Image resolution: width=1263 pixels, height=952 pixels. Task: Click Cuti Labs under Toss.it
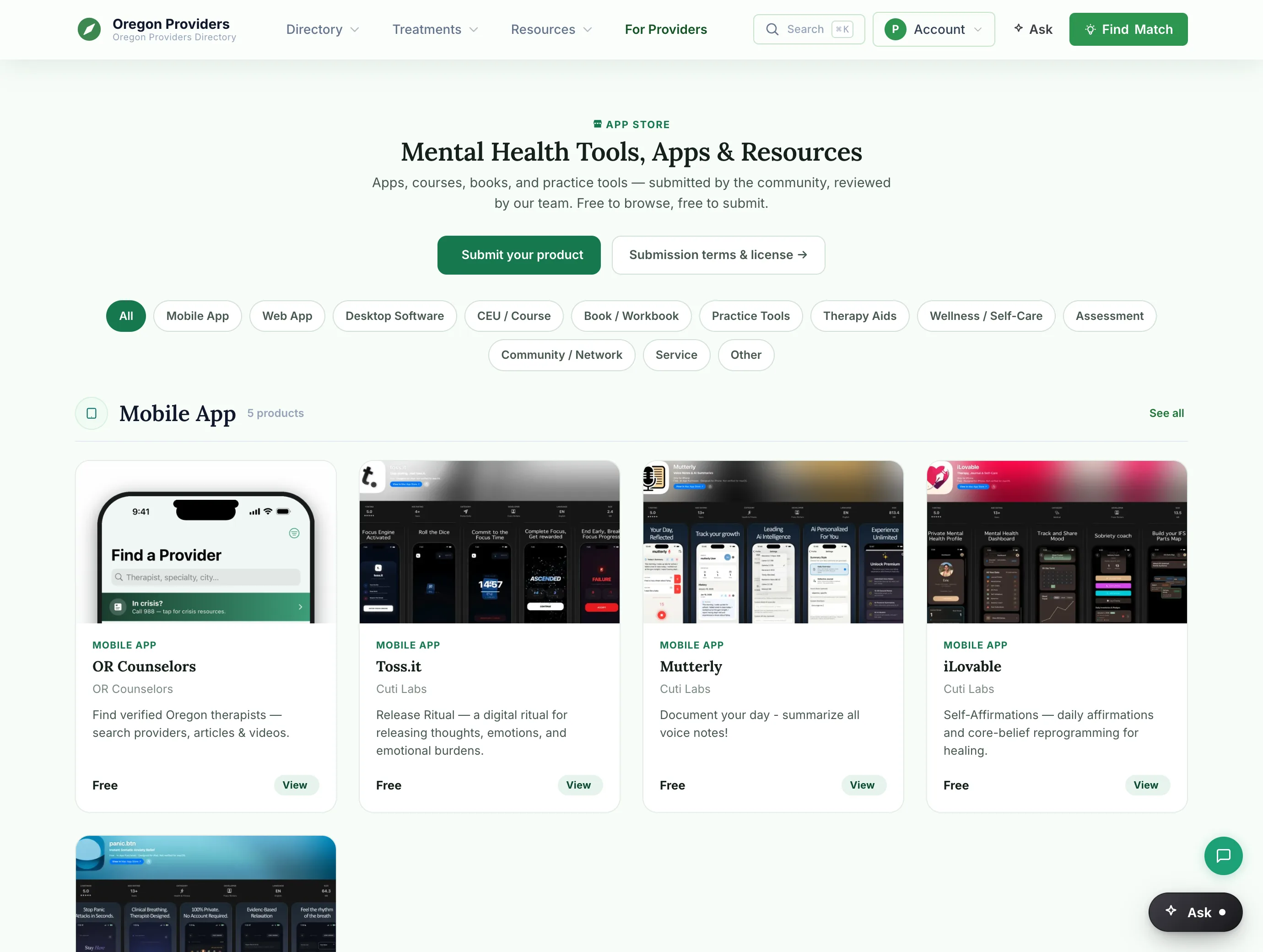[x=401, y=689]
